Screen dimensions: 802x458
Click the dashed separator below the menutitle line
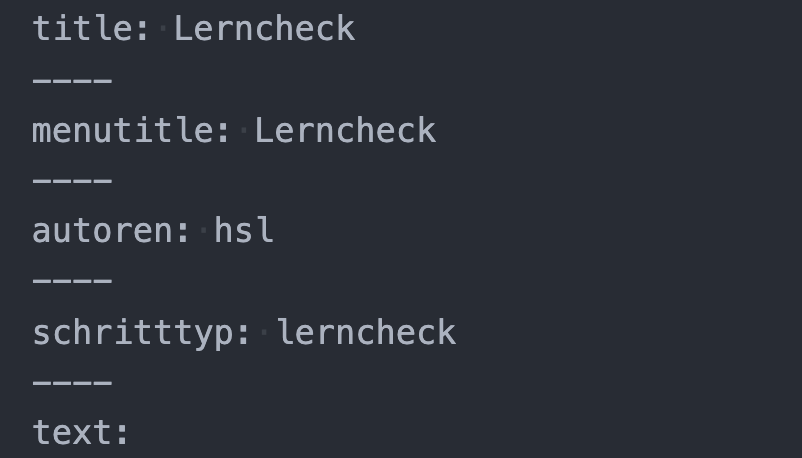72,181
